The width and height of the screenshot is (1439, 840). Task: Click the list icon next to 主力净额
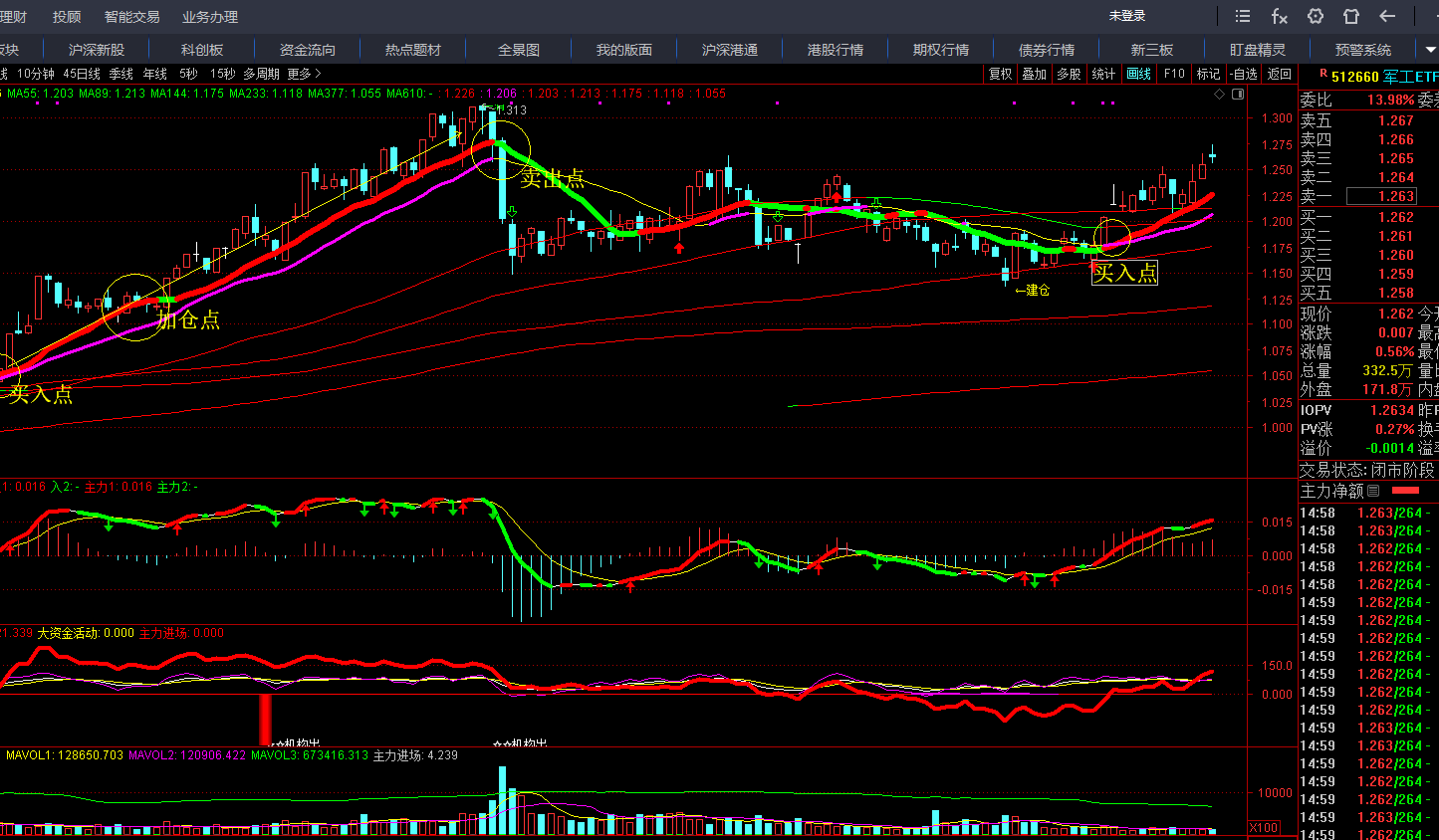click(x=1373, y=491)
